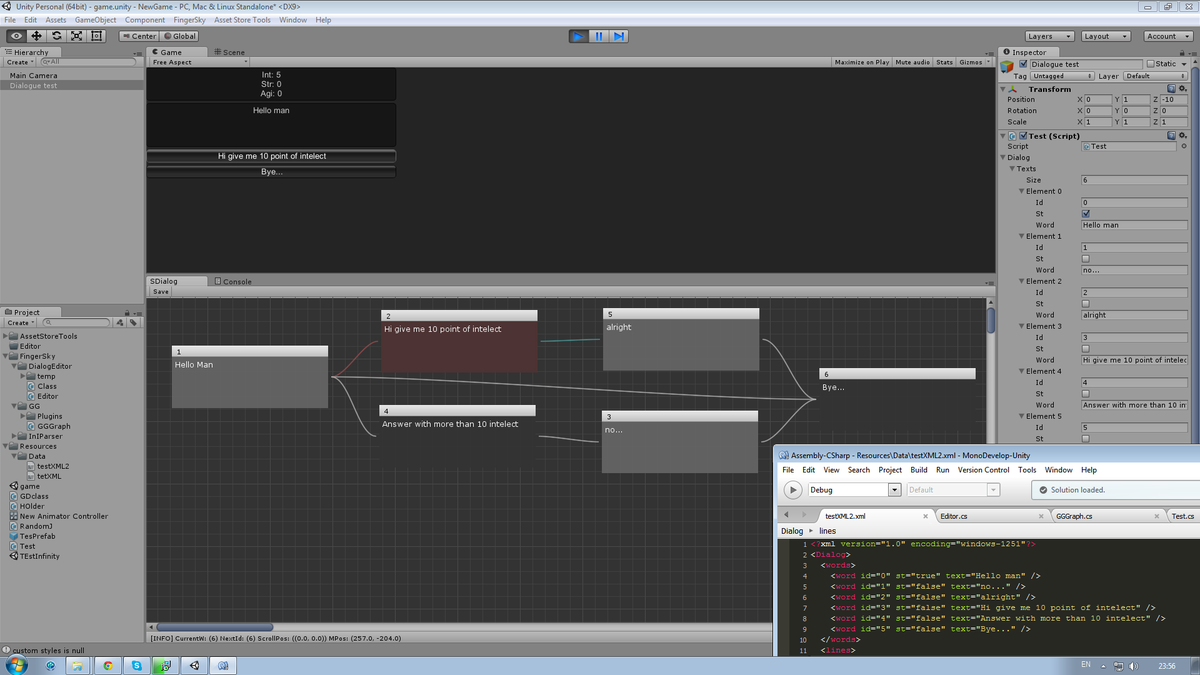
Task: Open the Component menu
Action: coord(145,20)
